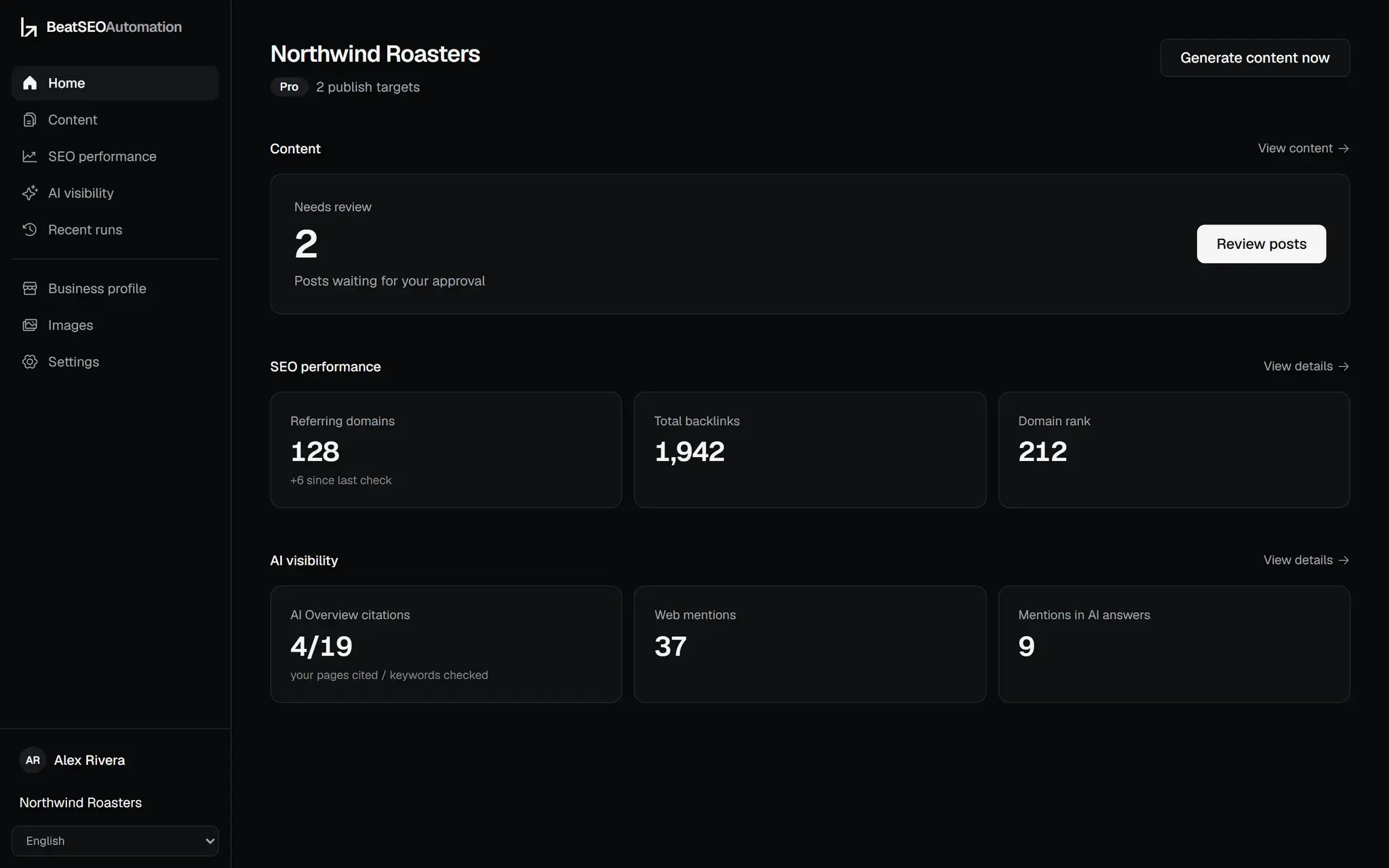1389x868 pixels.
Task: Follow the View content link
Action: click(1304, 149)
